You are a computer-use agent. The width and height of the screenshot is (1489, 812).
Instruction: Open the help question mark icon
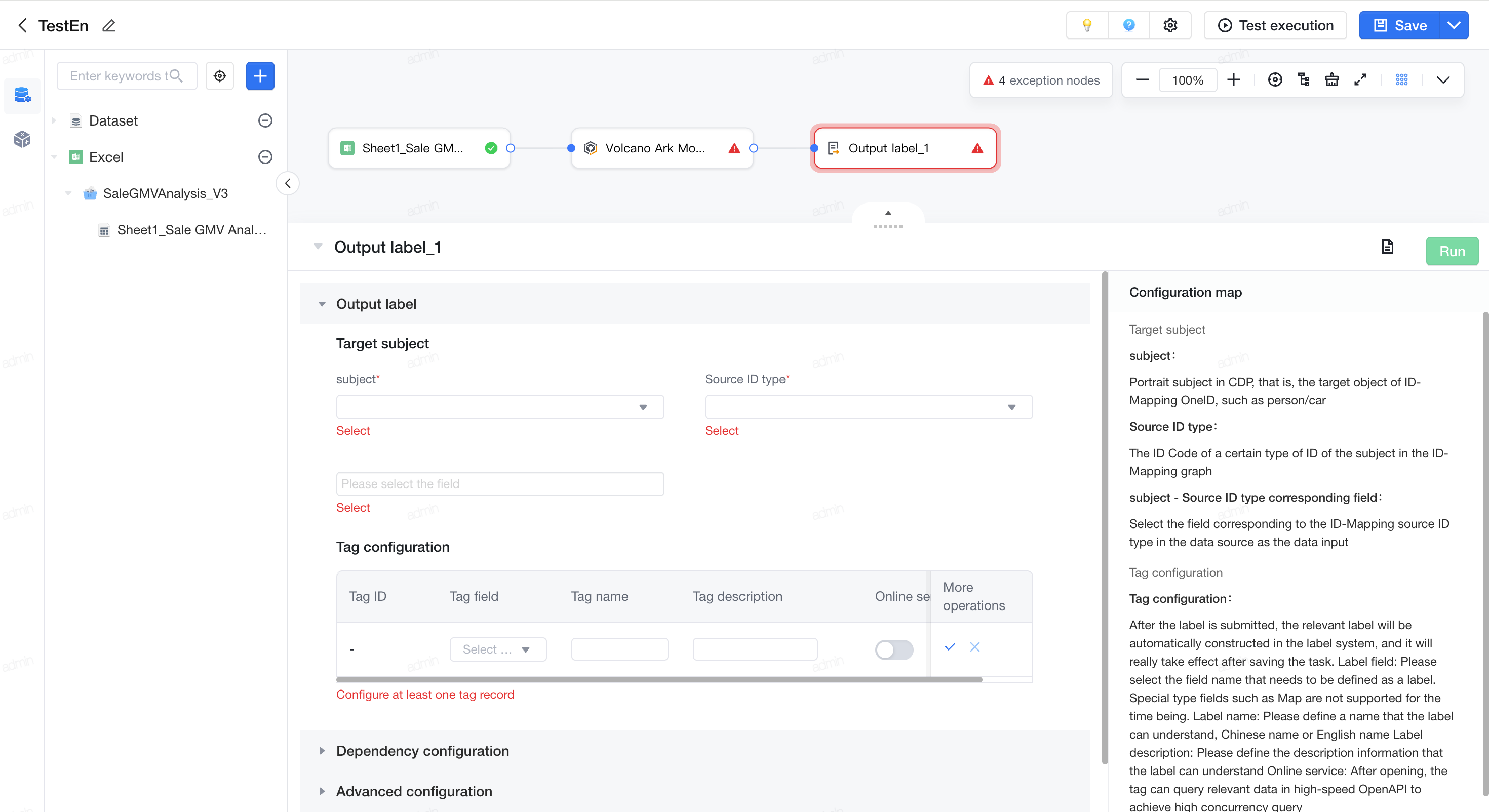1128,25
